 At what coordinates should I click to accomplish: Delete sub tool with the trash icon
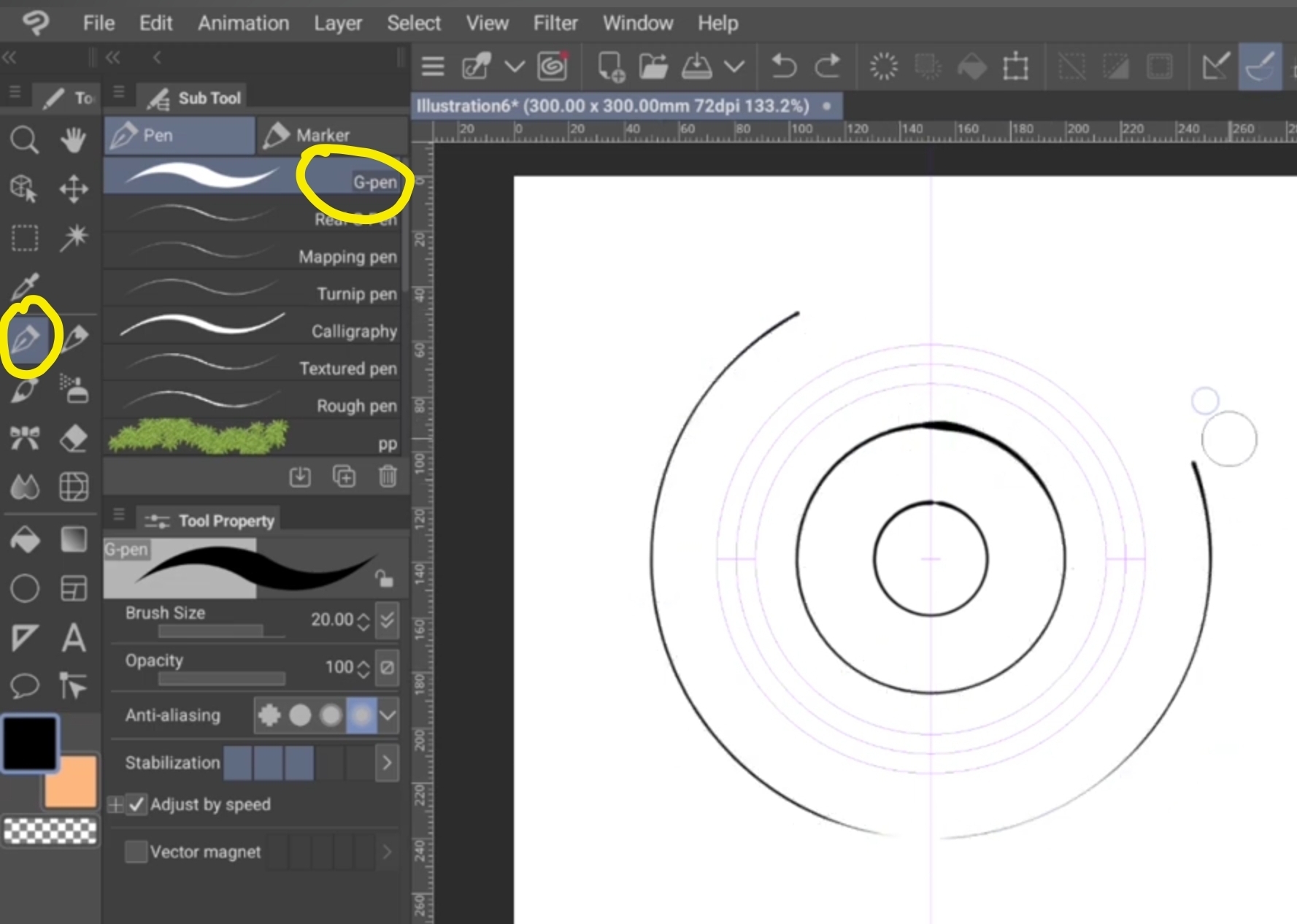[388, 477]
